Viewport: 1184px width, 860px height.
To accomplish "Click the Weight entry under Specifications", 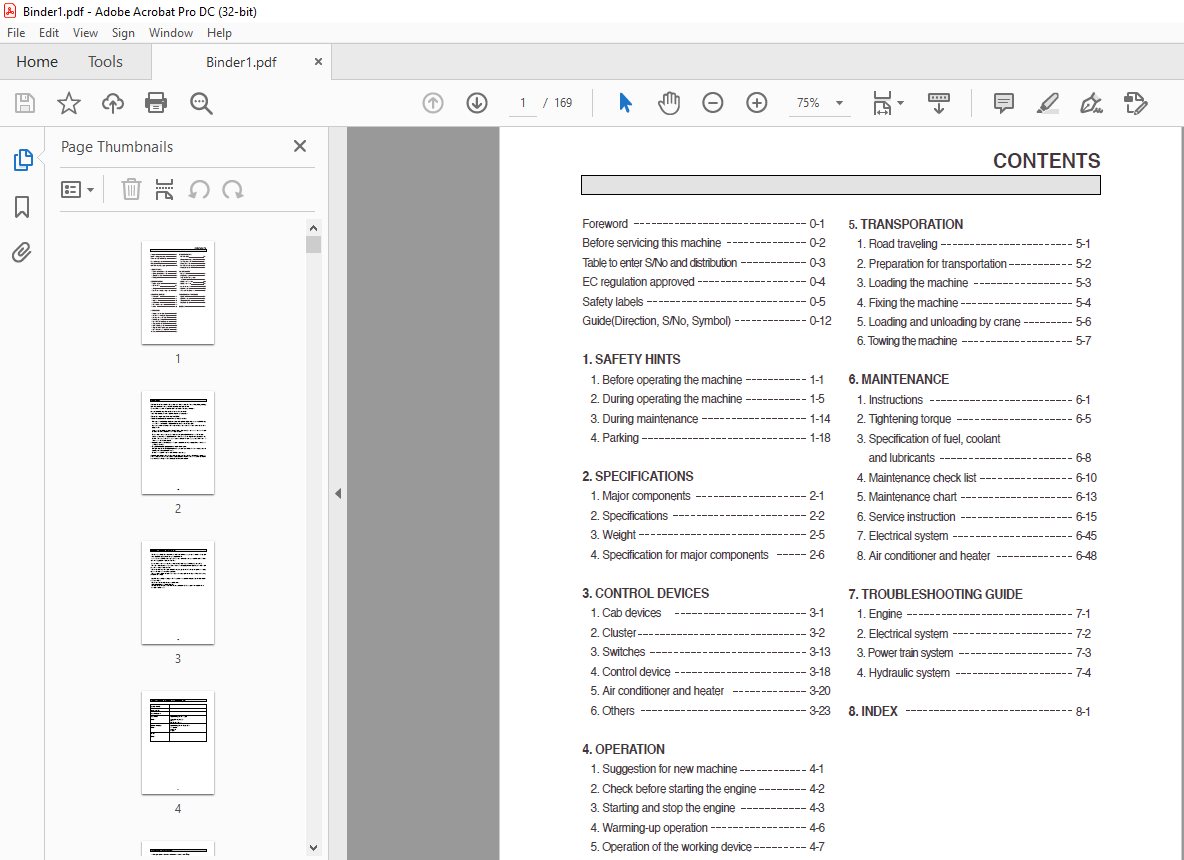I will [x=708, y=535].
